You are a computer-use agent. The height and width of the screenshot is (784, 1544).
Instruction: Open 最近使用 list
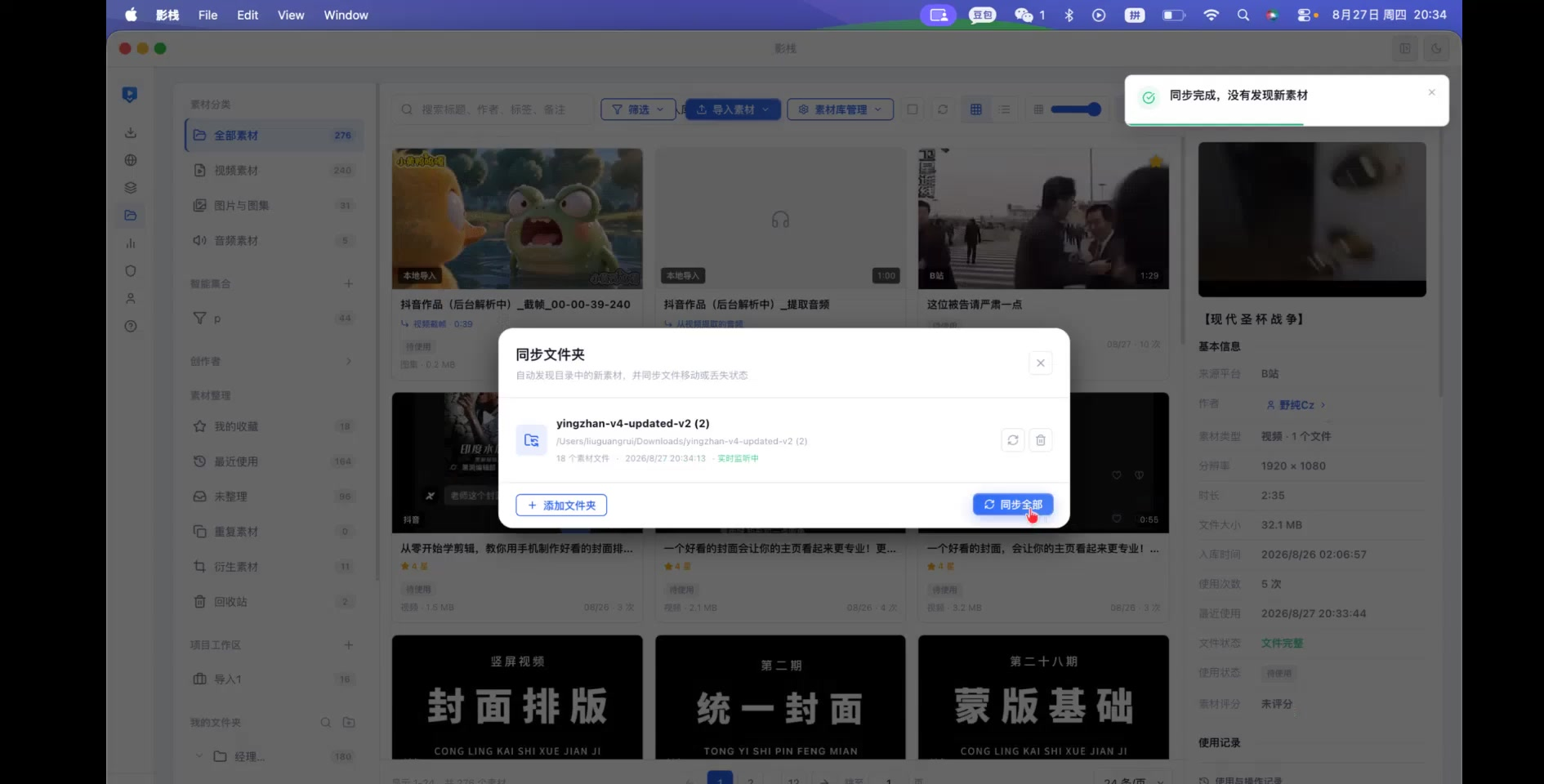(274, 461)
